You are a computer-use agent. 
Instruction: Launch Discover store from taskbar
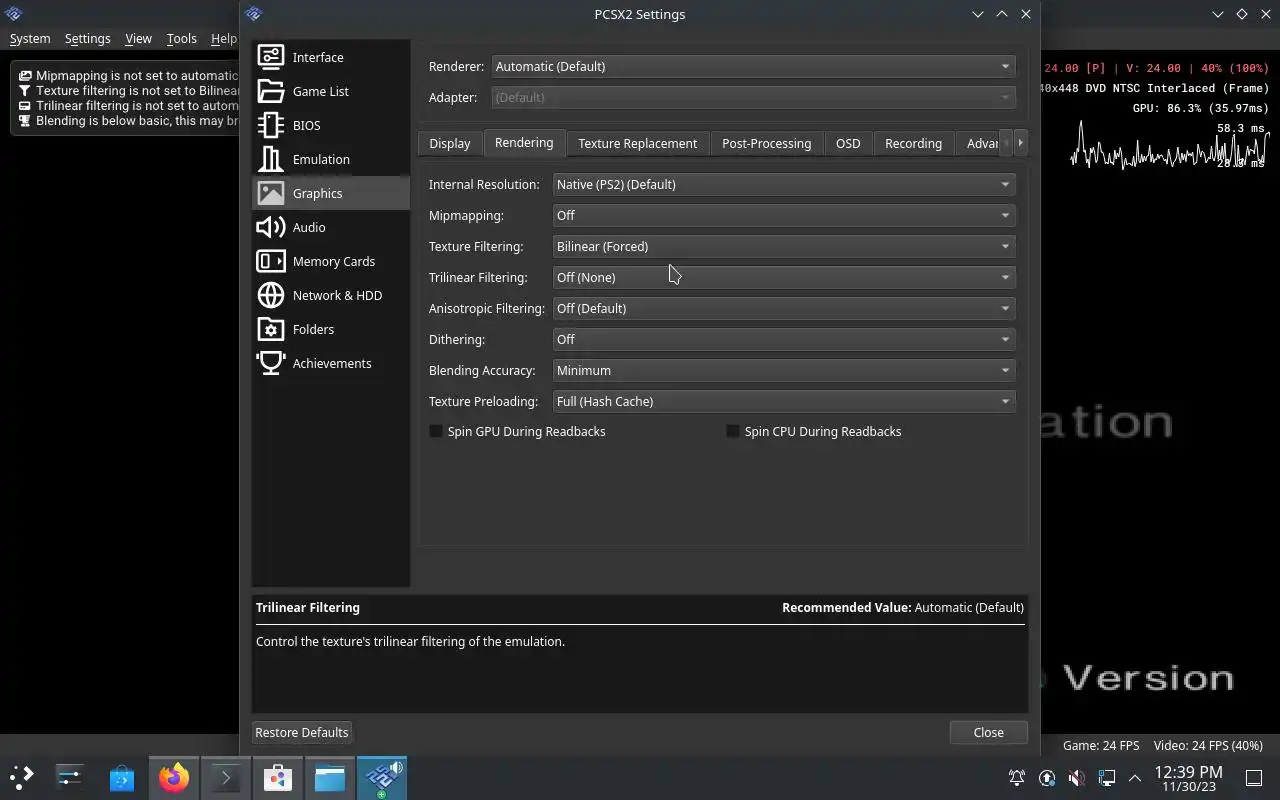(x=122, y=777)
